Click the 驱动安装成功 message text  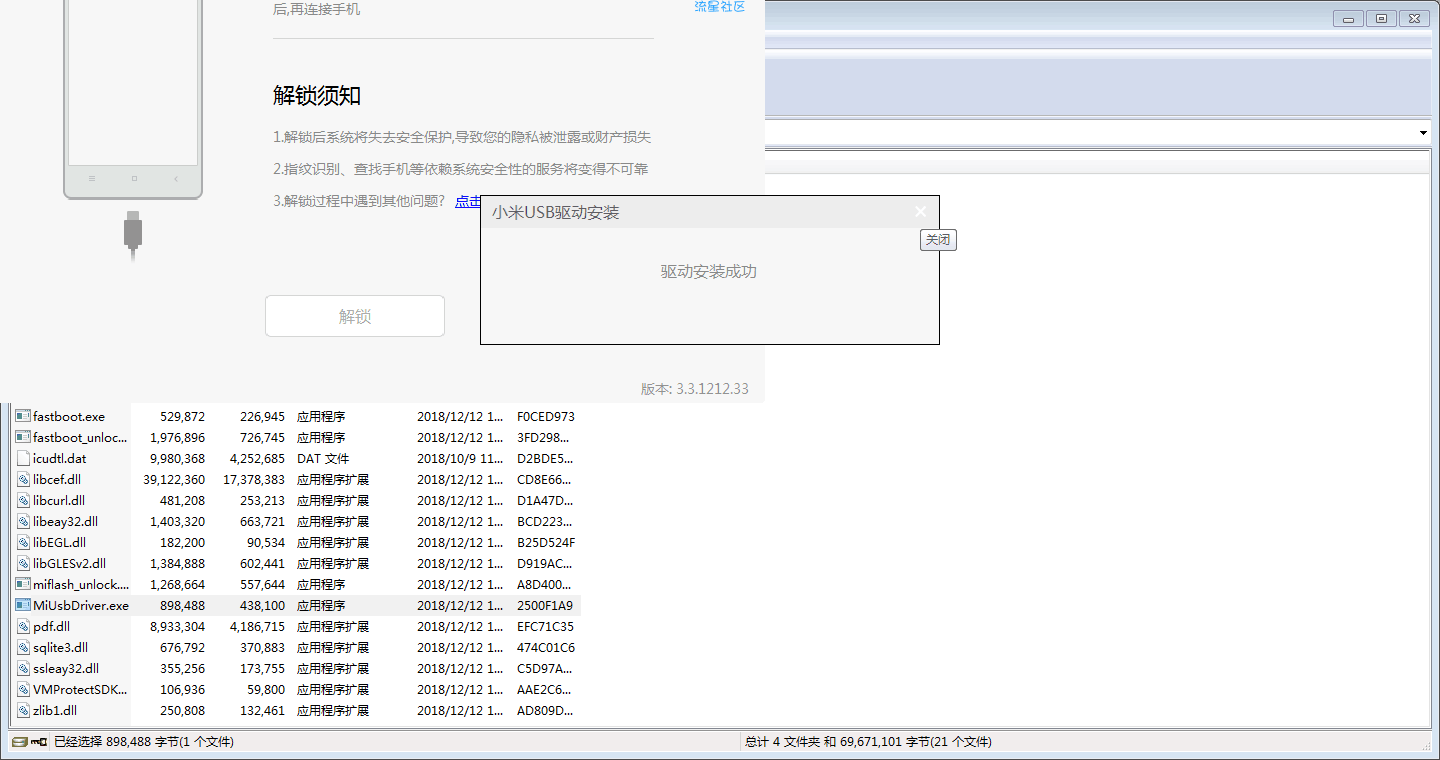point(709,272)
